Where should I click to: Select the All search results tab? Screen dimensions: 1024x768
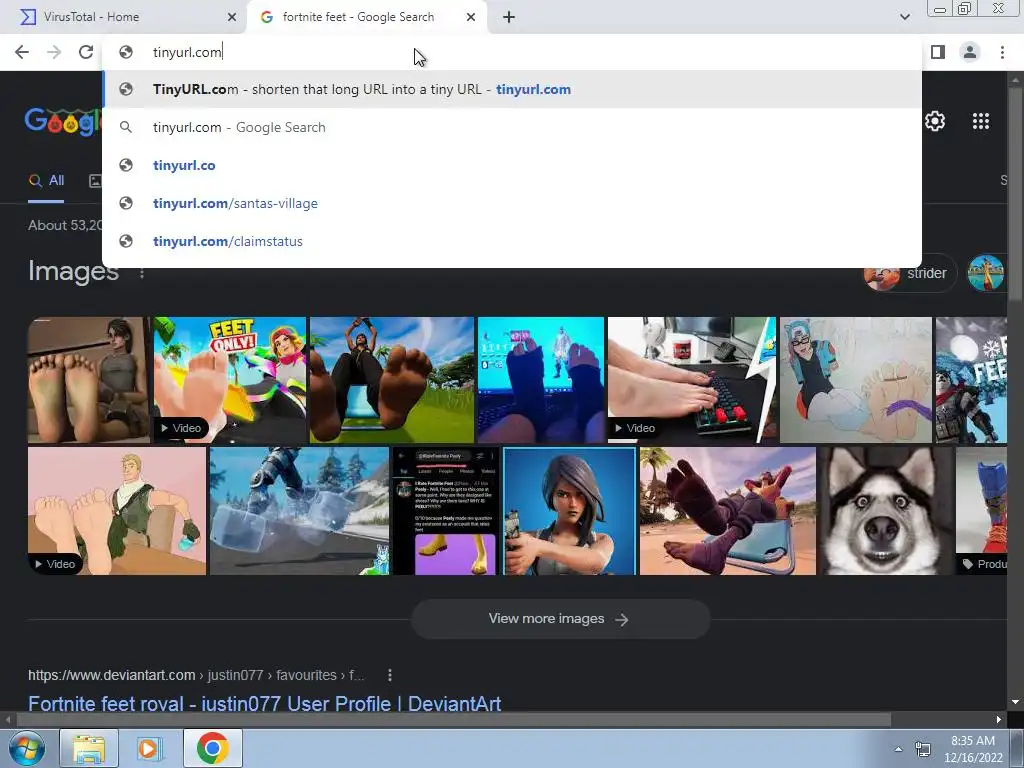tap(46, 181)
